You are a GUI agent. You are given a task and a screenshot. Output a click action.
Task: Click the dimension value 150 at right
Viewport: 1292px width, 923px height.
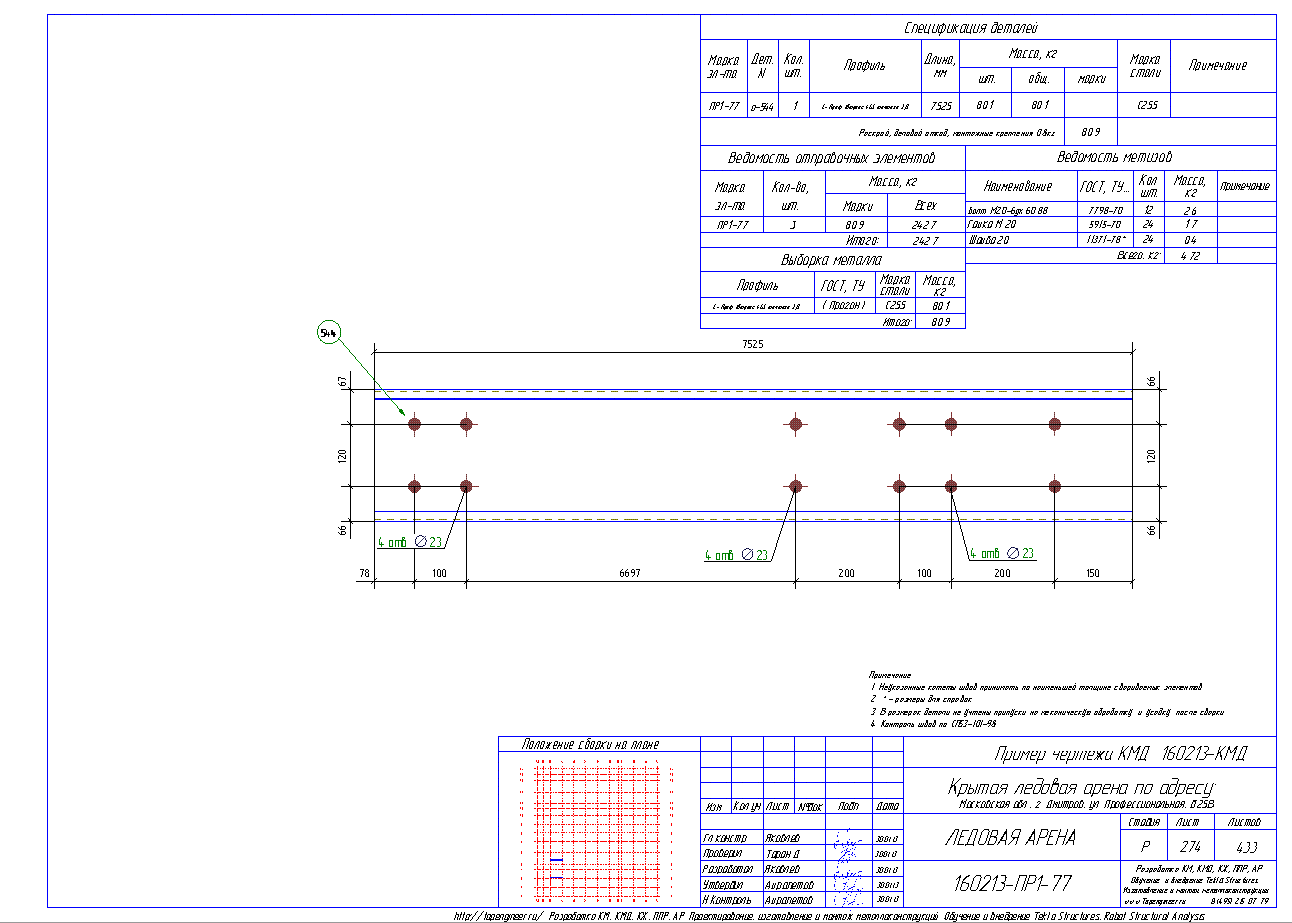pos(1092,573)
